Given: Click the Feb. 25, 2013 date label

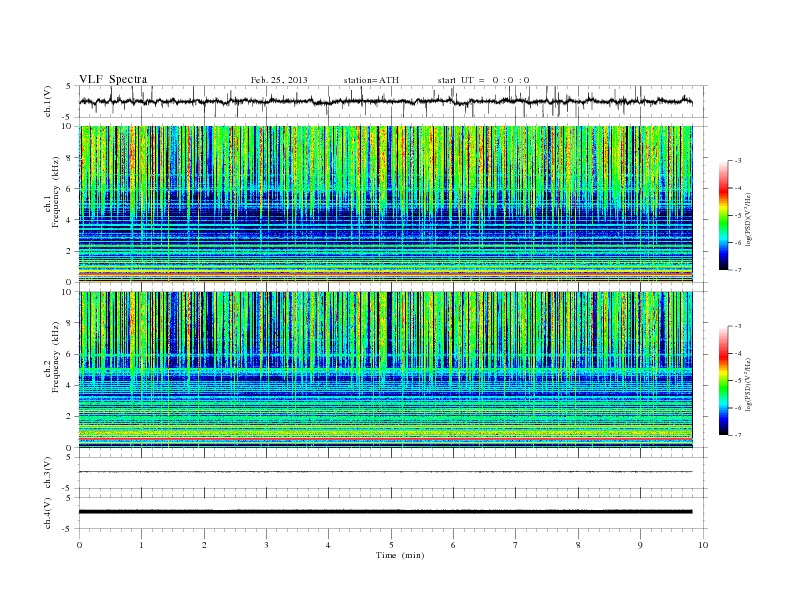Looking at the screenshot, I should [279, 80].
